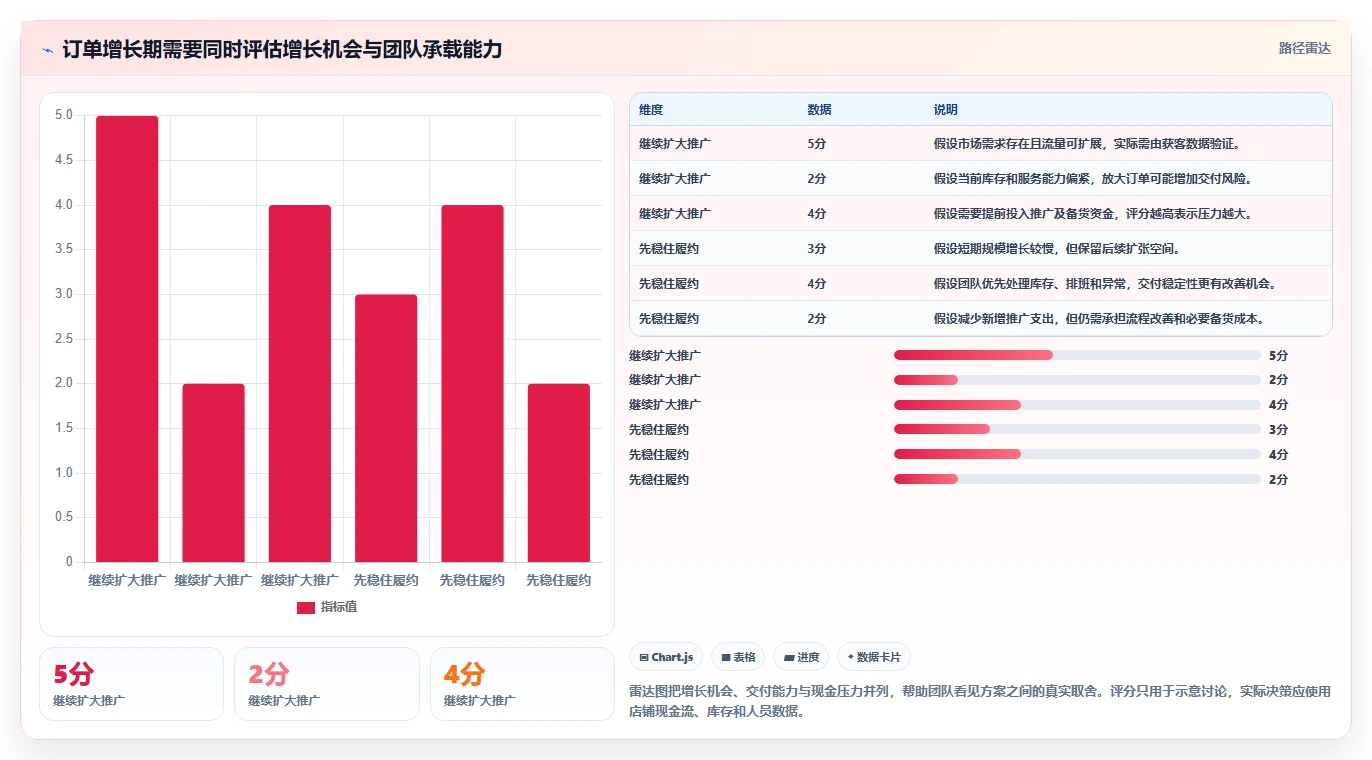Click the 0 y-axis tick label
The image size is (1372, 760).
[69, 562]
